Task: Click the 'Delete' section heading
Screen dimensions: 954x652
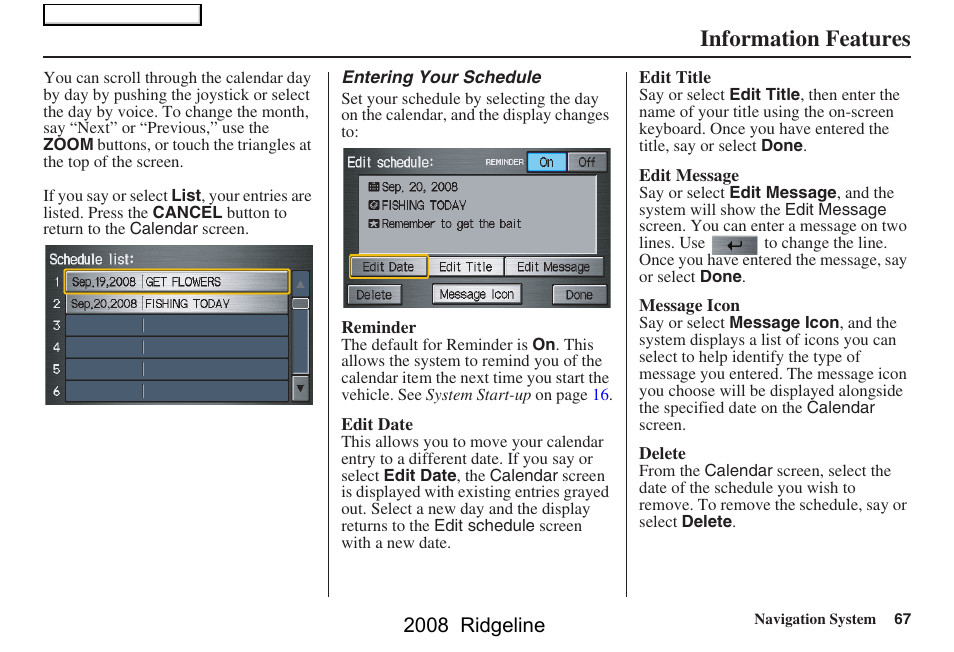Action: point(662,453)
